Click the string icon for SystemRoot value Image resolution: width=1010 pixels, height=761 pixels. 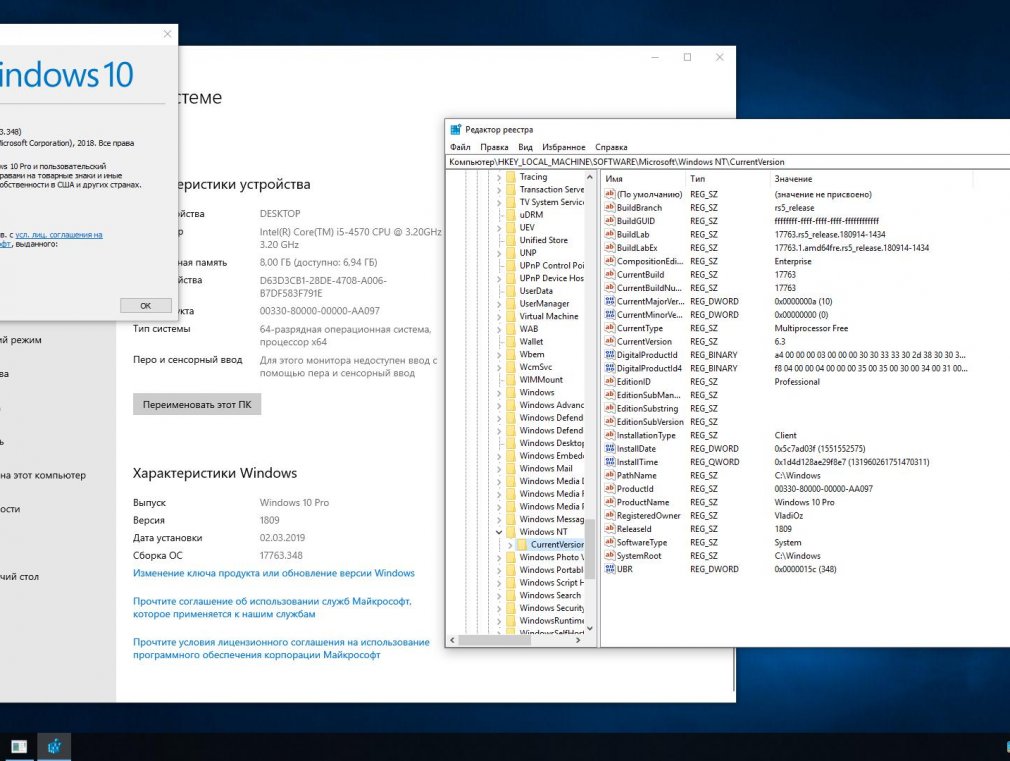coord(610,555)
